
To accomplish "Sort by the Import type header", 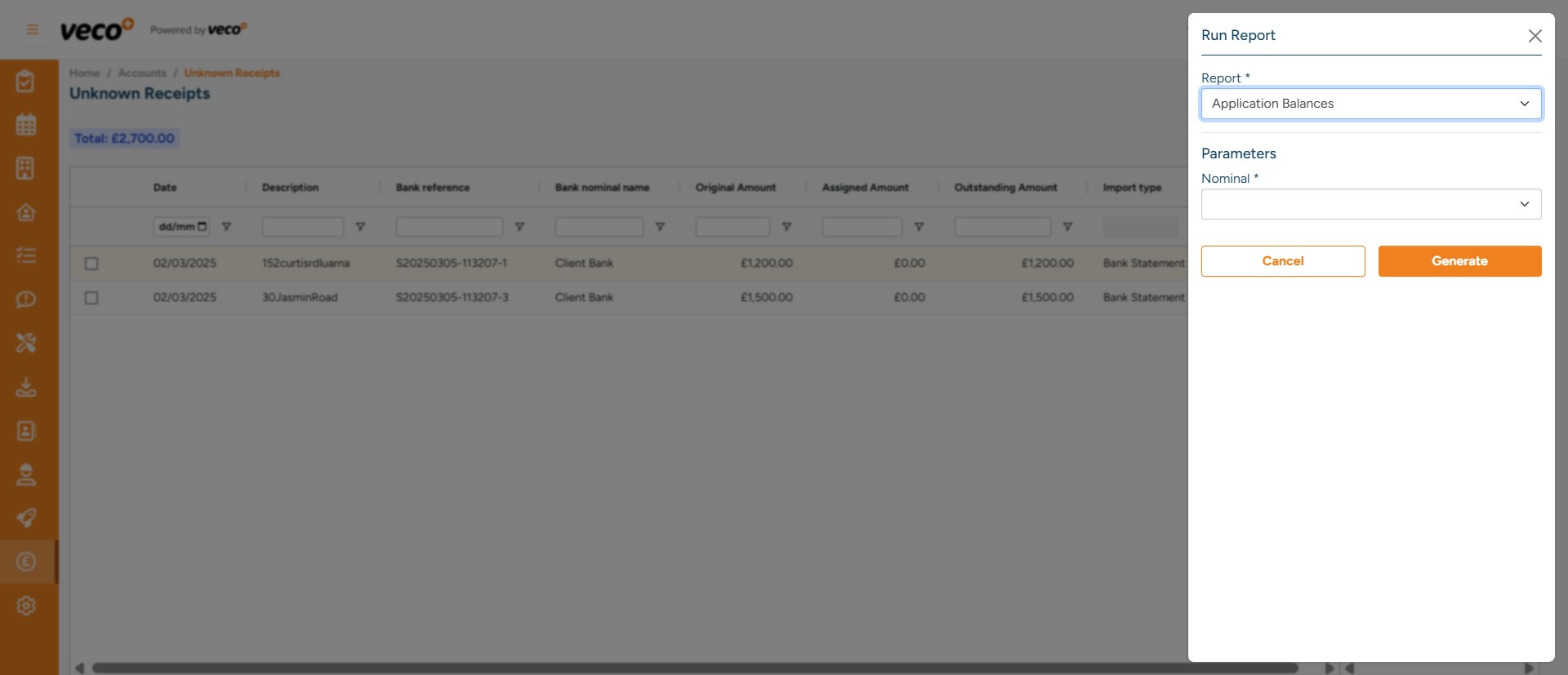I will [1132, 188].
